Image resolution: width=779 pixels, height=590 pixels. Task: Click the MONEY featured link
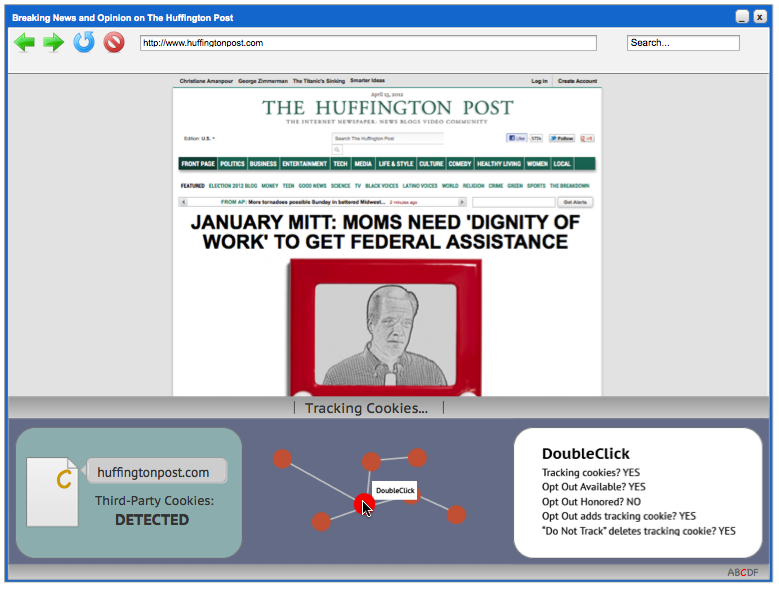point(270,186)
